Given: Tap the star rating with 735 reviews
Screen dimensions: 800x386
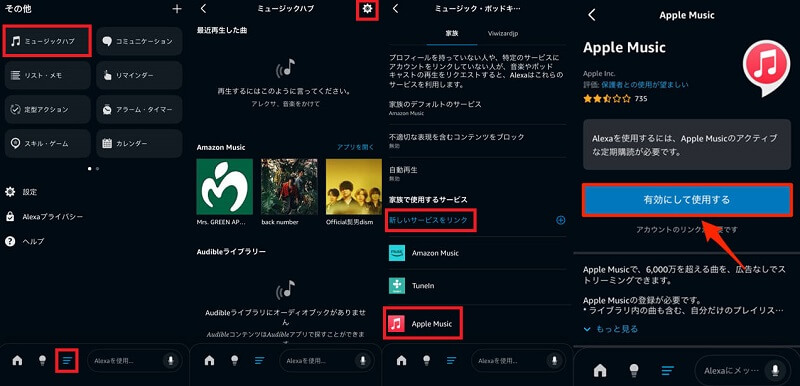Looking at the screenshot, I should pos(615,98).
